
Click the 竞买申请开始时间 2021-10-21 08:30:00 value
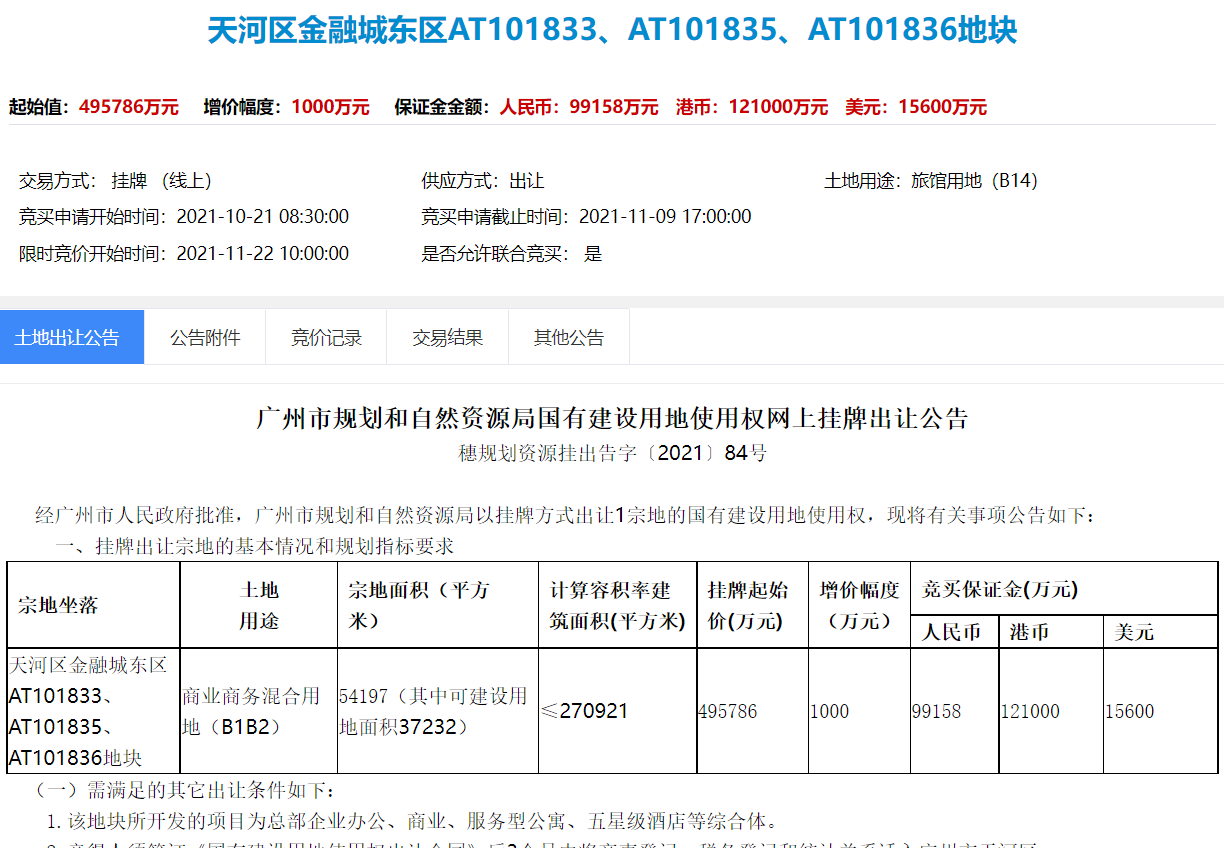coord(263,217)
